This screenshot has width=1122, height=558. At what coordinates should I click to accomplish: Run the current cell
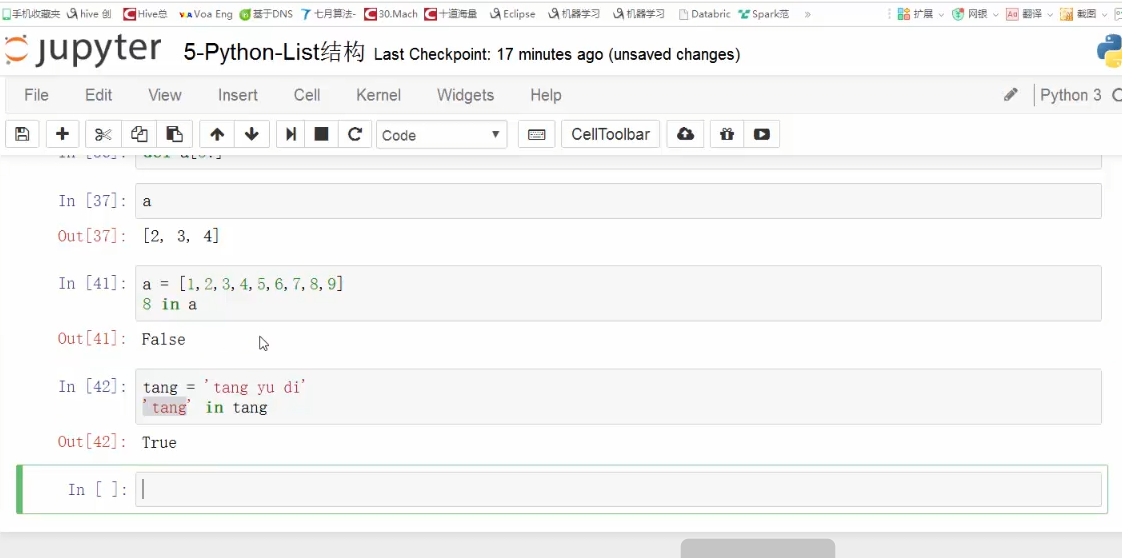click(x=291, y=134)
